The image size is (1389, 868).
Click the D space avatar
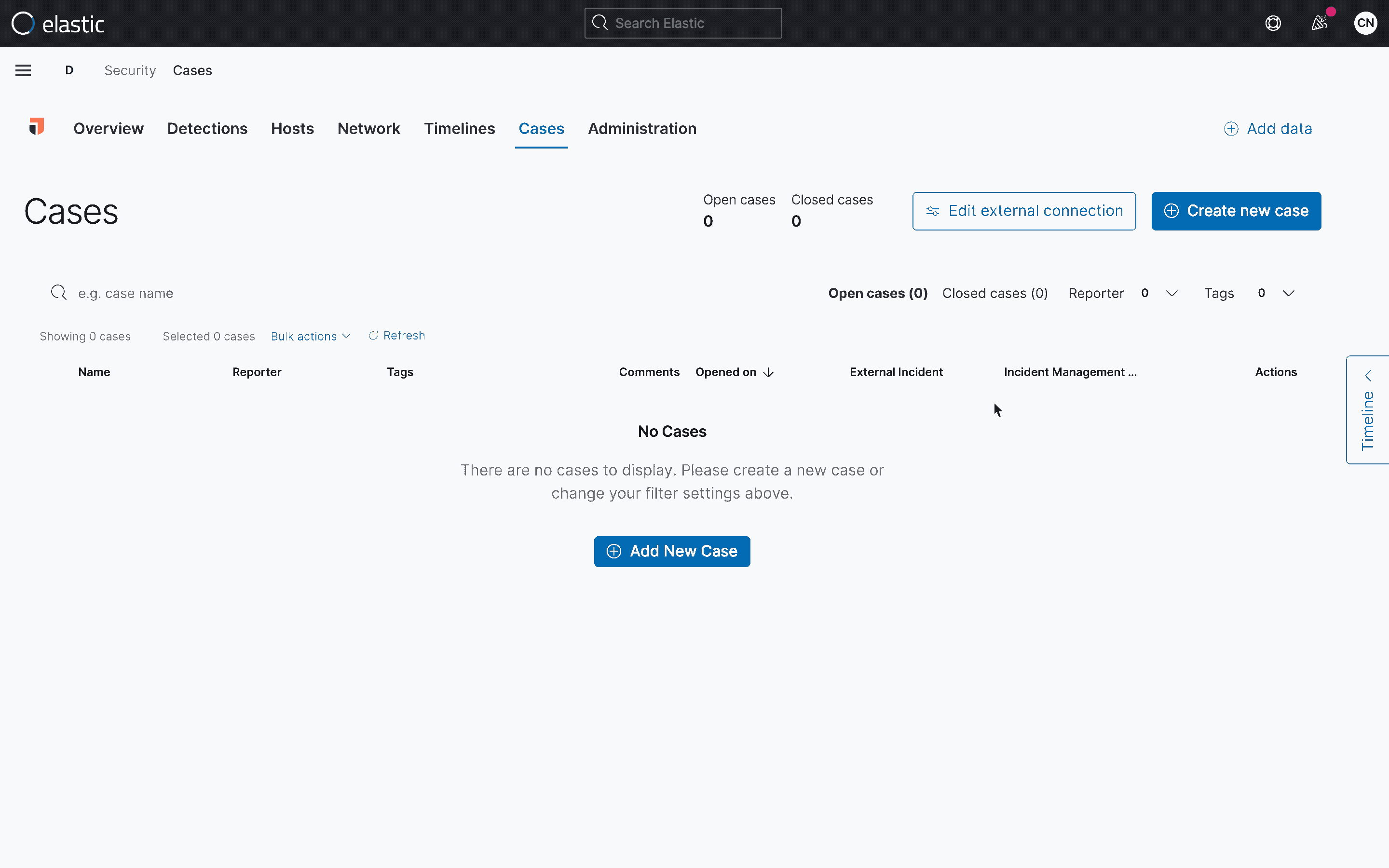[69, 70]
